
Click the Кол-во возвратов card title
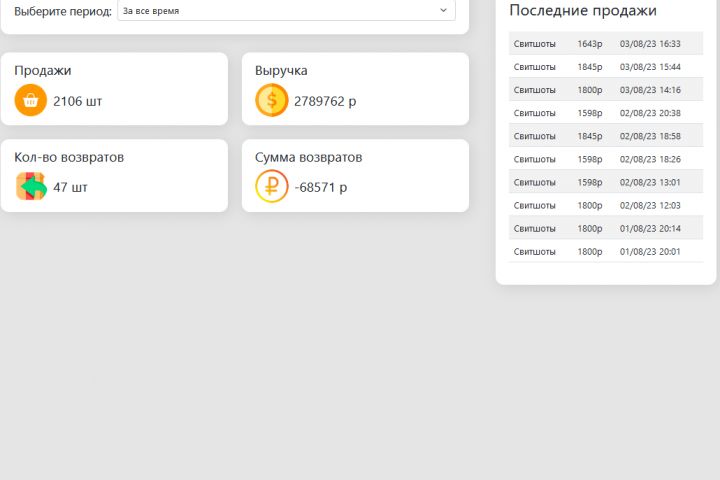click(69, 158)
